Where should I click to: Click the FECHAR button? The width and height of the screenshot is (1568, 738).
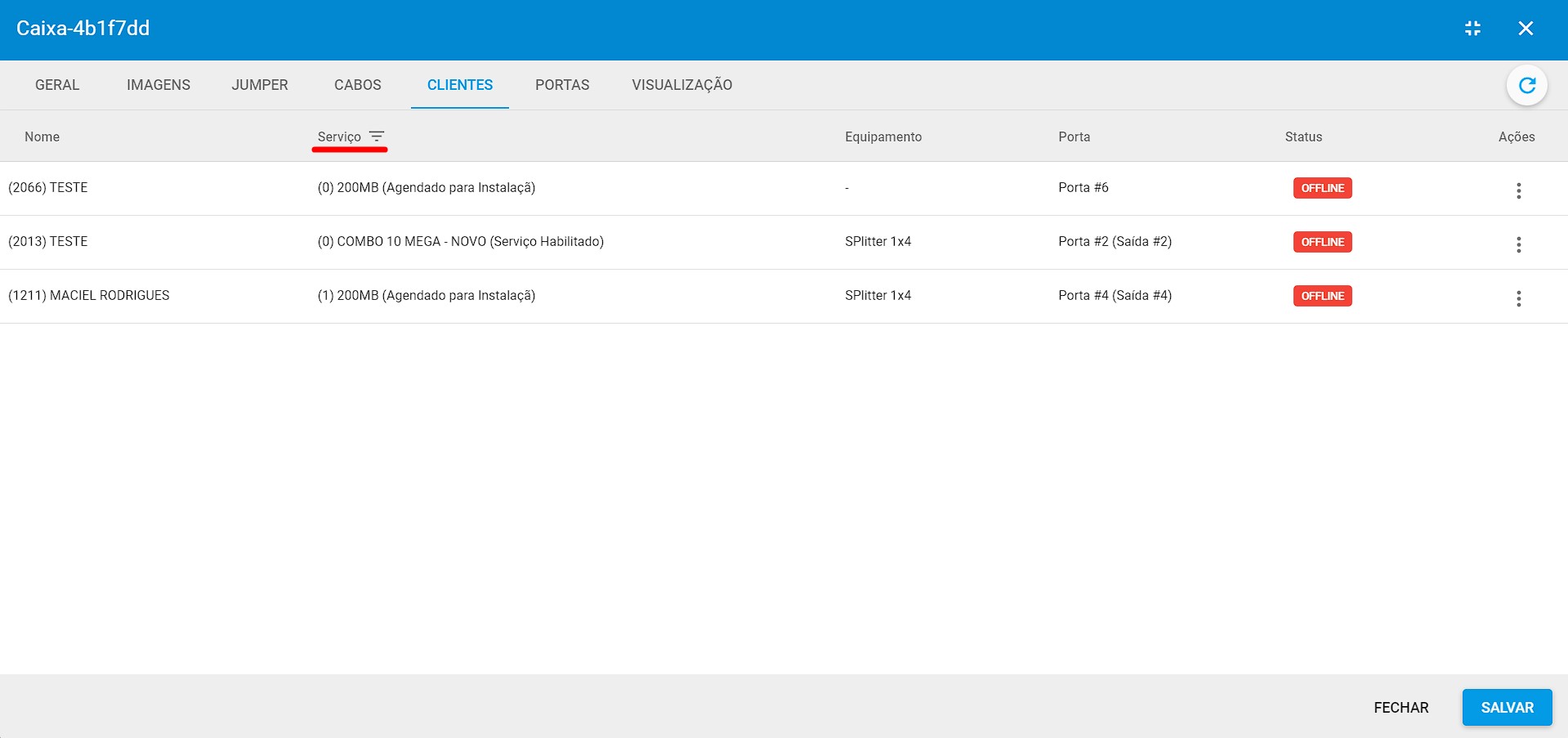click(x=1400, y=708)
